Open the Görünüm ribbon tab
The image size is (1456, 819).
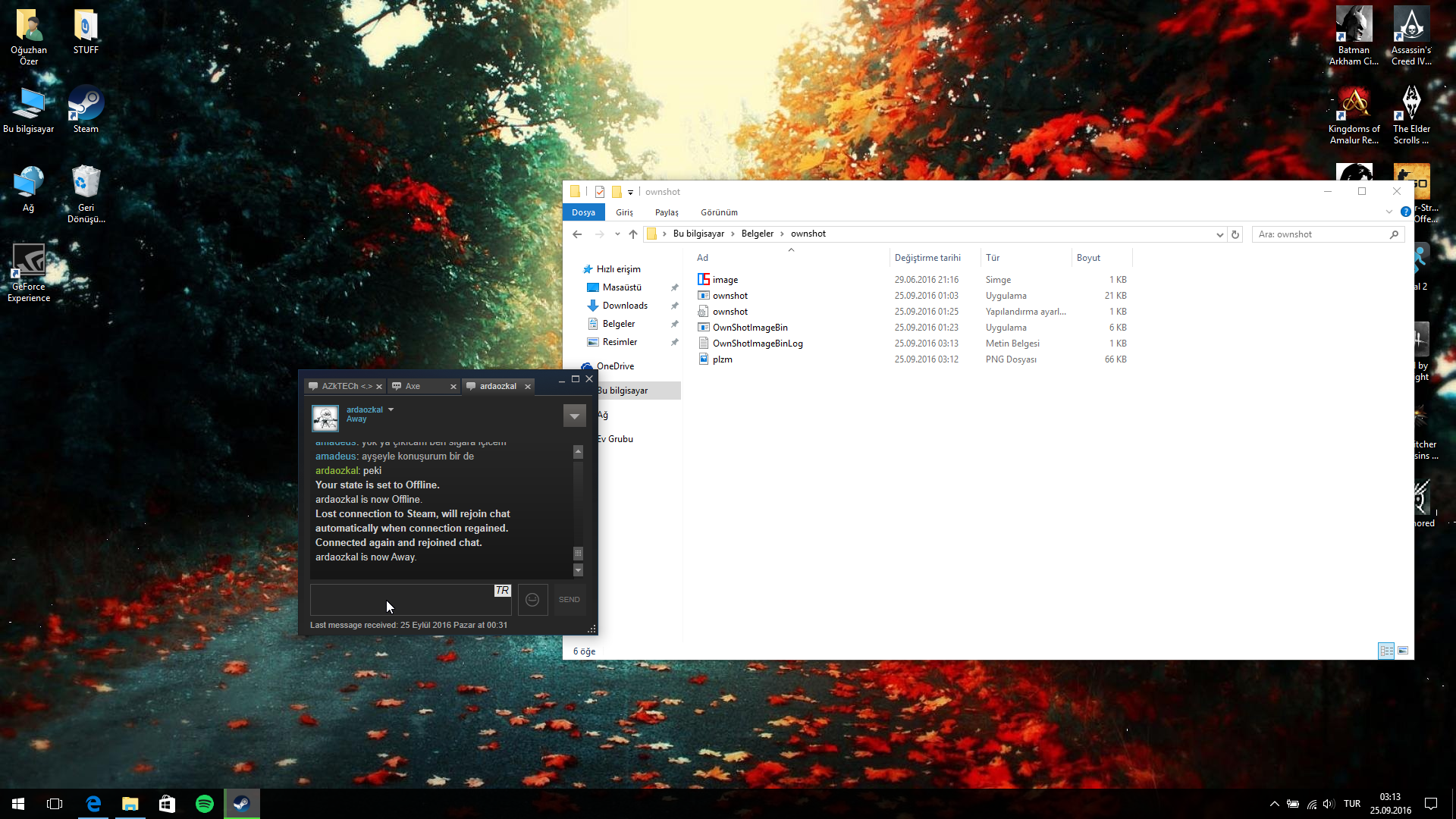point(719,212)
